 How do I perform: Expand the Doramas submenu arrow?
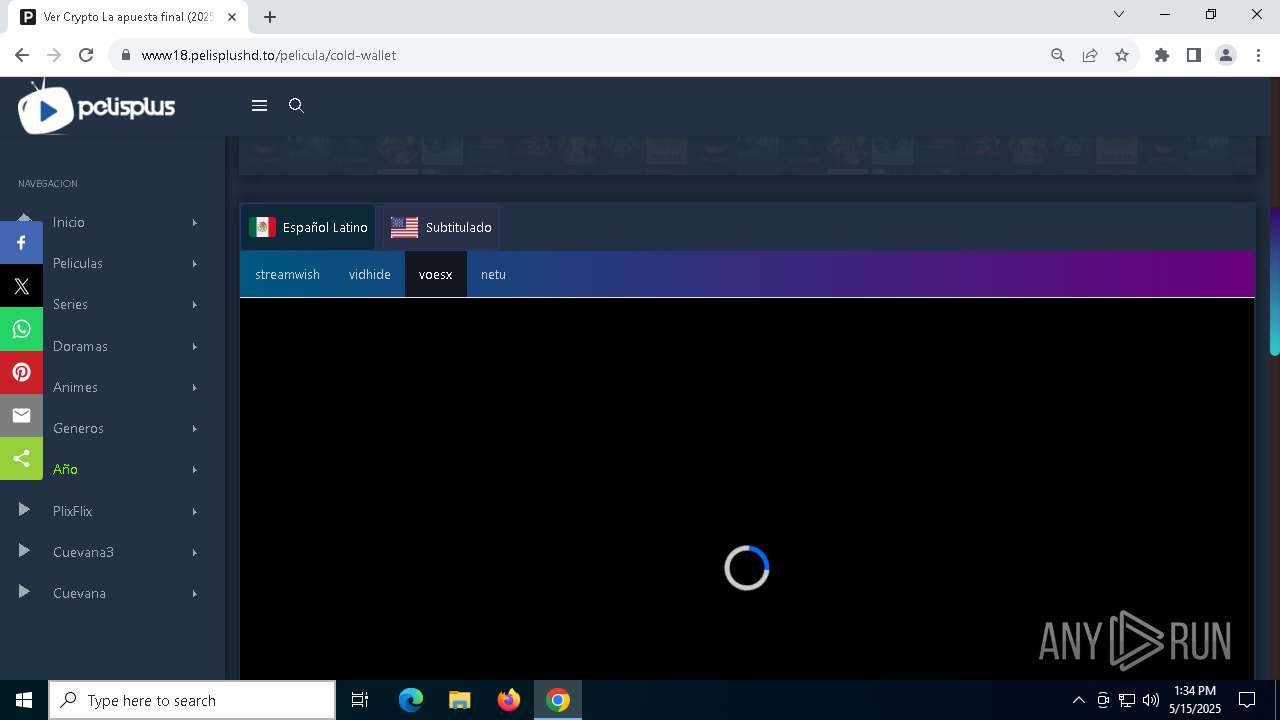click(x=195, y=346)
